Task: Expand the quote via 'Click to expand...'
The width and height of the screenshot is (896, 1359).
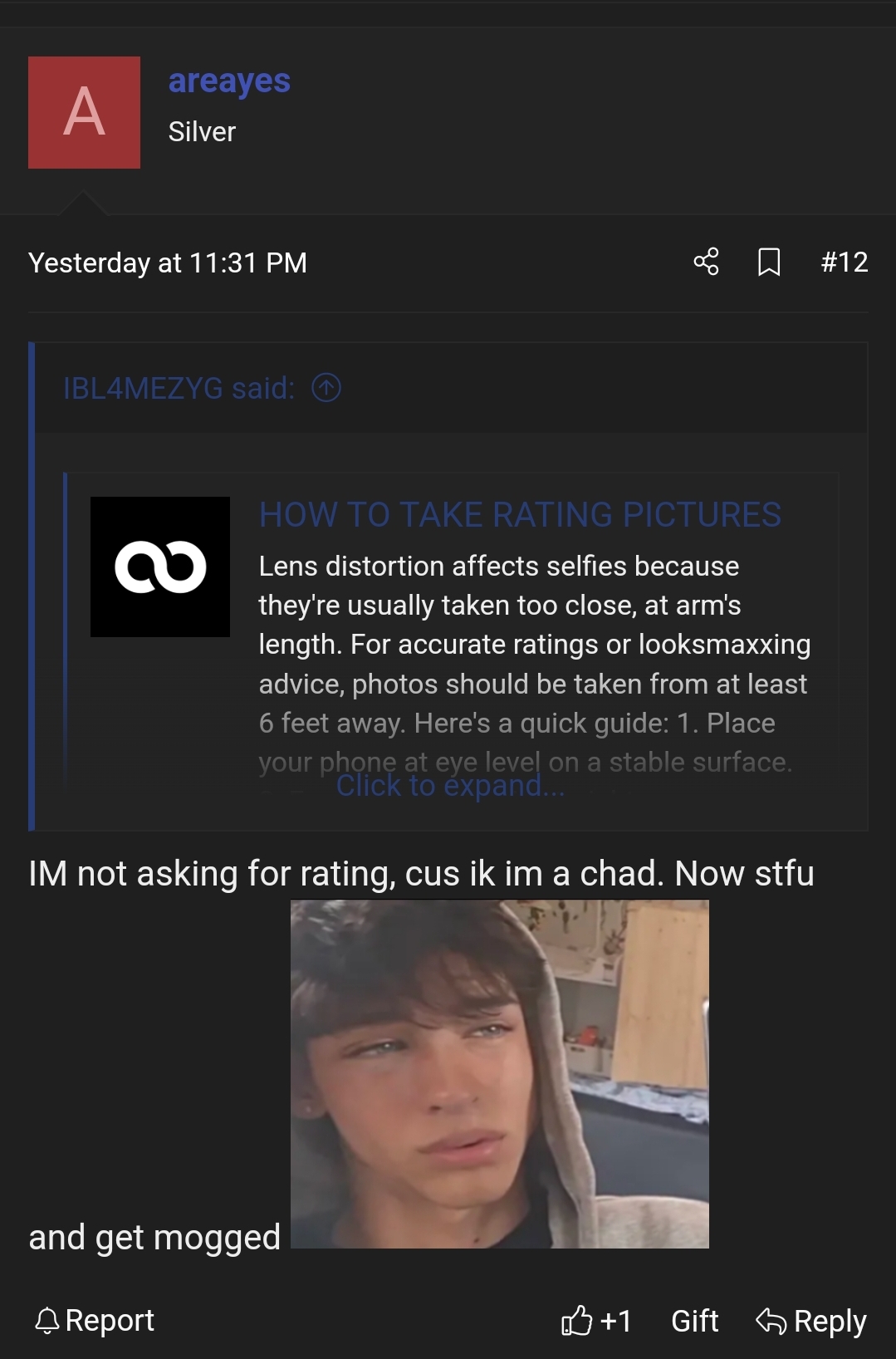Action: (450, 786)
